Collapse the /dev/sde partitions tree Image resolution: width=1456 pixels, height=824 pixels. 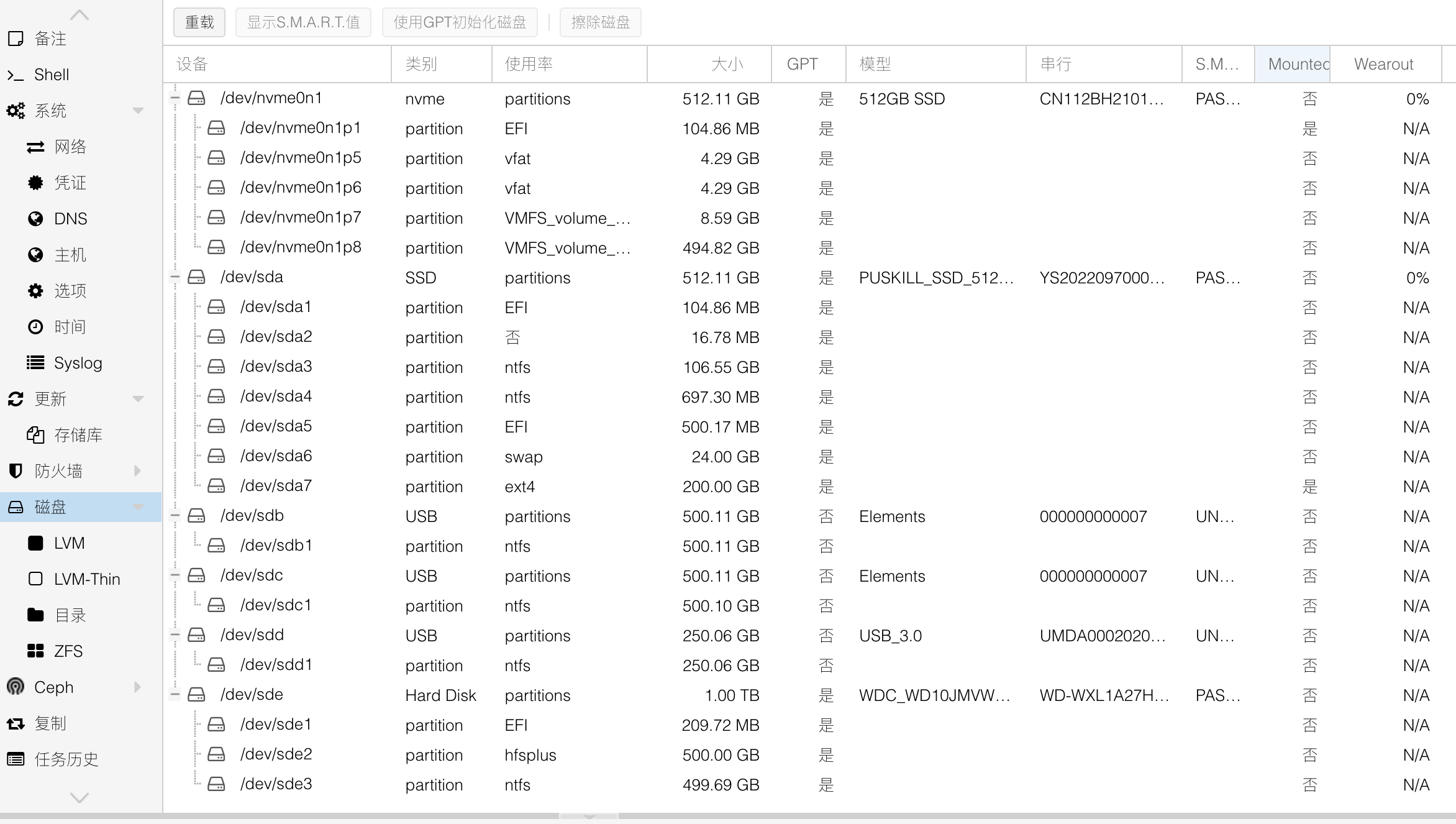[x=175, y=695]
